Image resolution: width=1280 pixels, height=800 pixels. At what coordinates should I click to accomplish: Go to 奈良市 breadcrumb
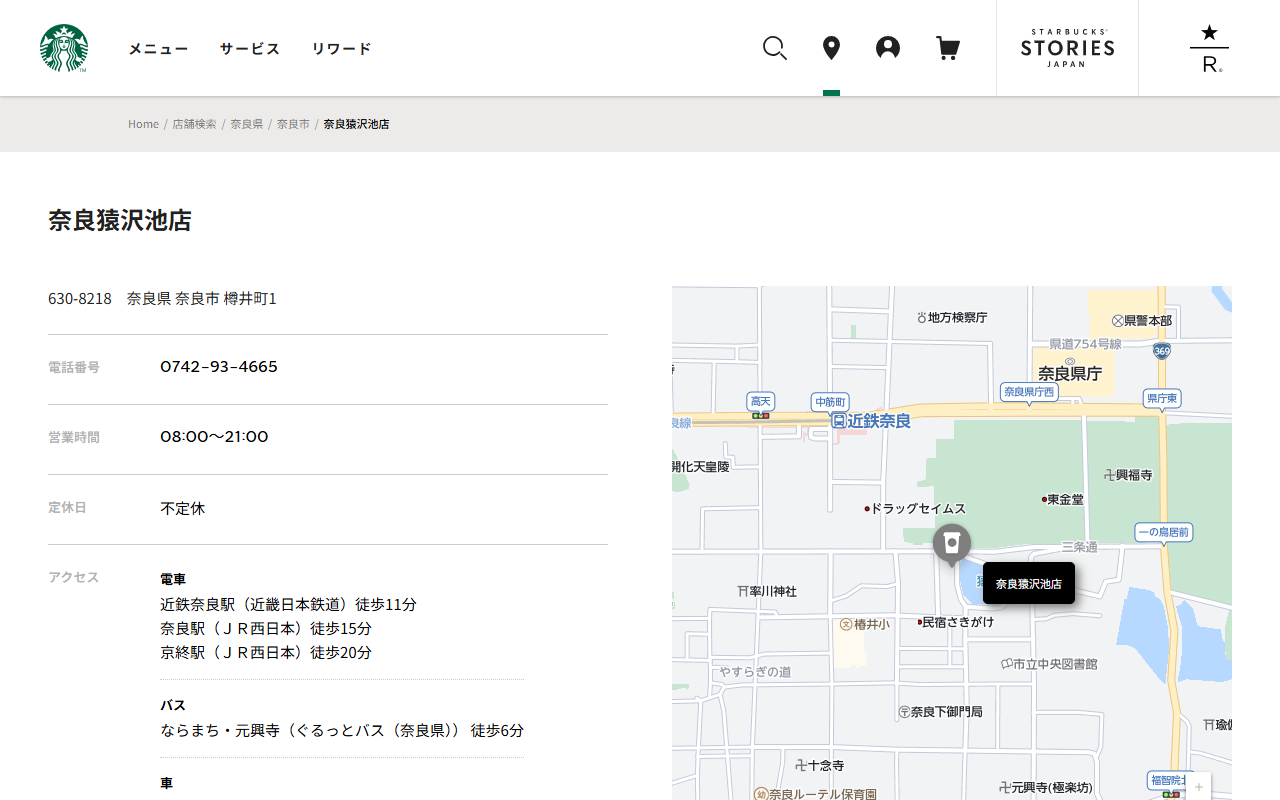coord(293,124)
